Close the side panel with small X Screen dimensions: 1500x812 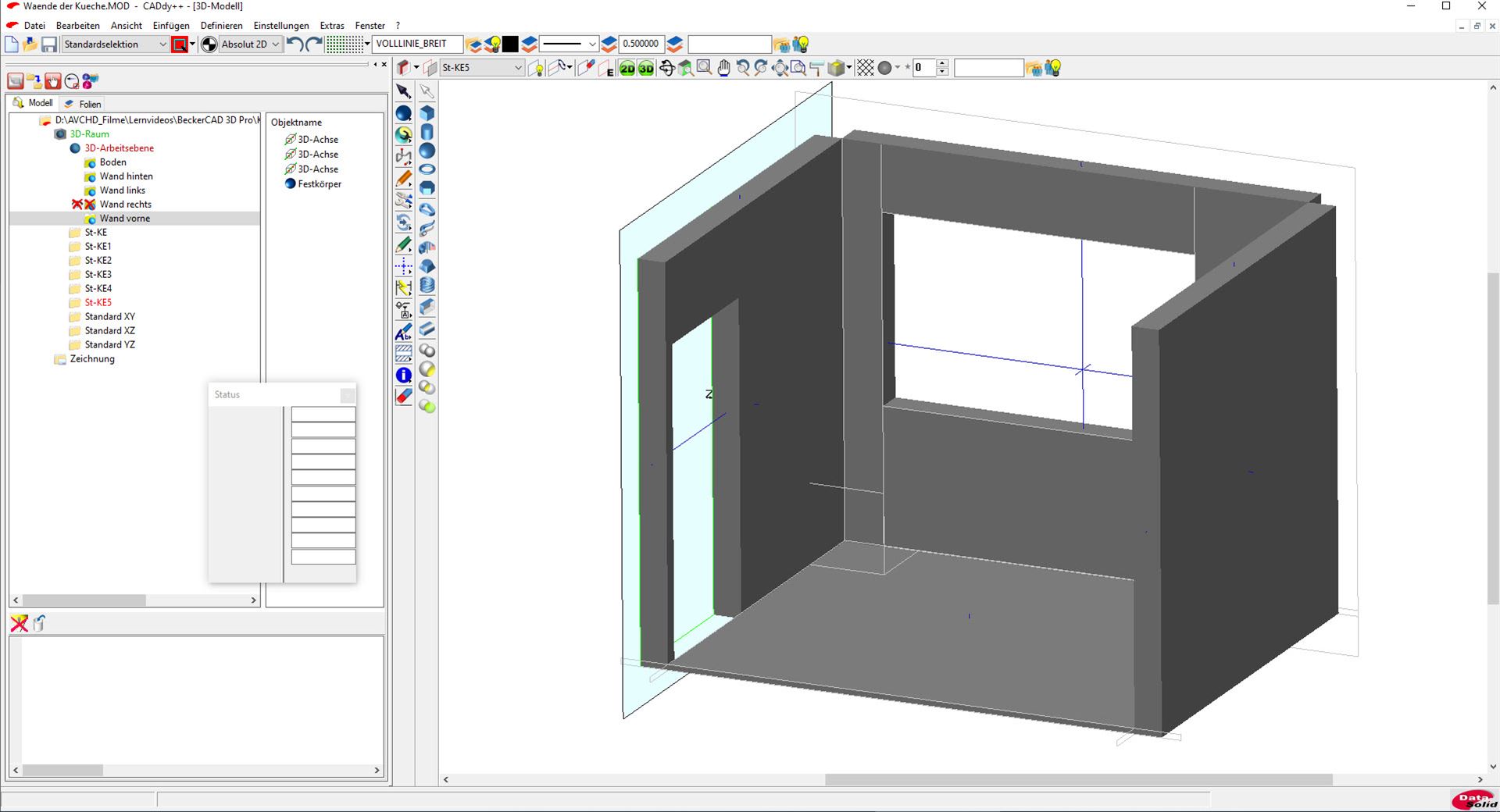point(384,65)
